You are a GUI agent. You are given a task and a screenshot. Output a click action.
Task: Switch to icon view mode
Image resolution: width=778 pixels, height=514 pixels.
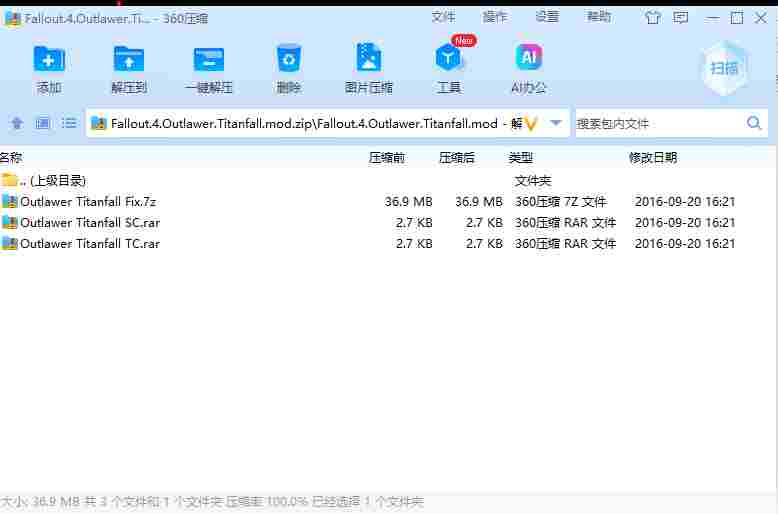point(43,123)
